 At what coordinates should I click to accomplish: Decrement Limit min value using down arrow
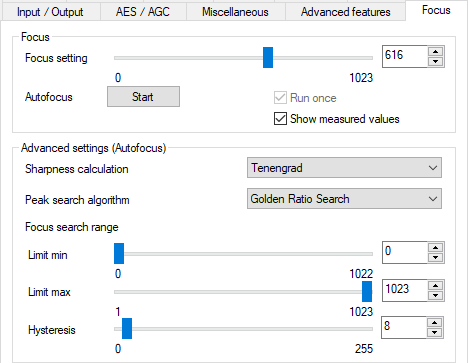click(x=435, y=257)
